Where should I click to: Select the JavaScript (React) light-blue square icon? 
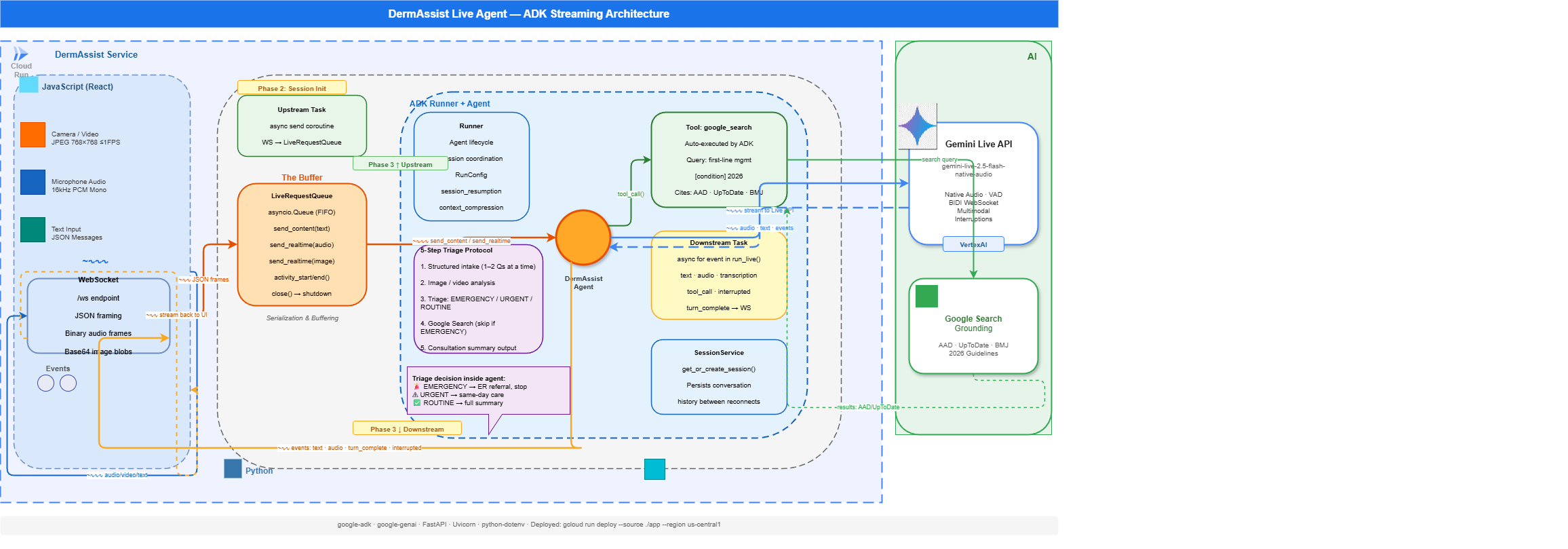coord(28,84)
